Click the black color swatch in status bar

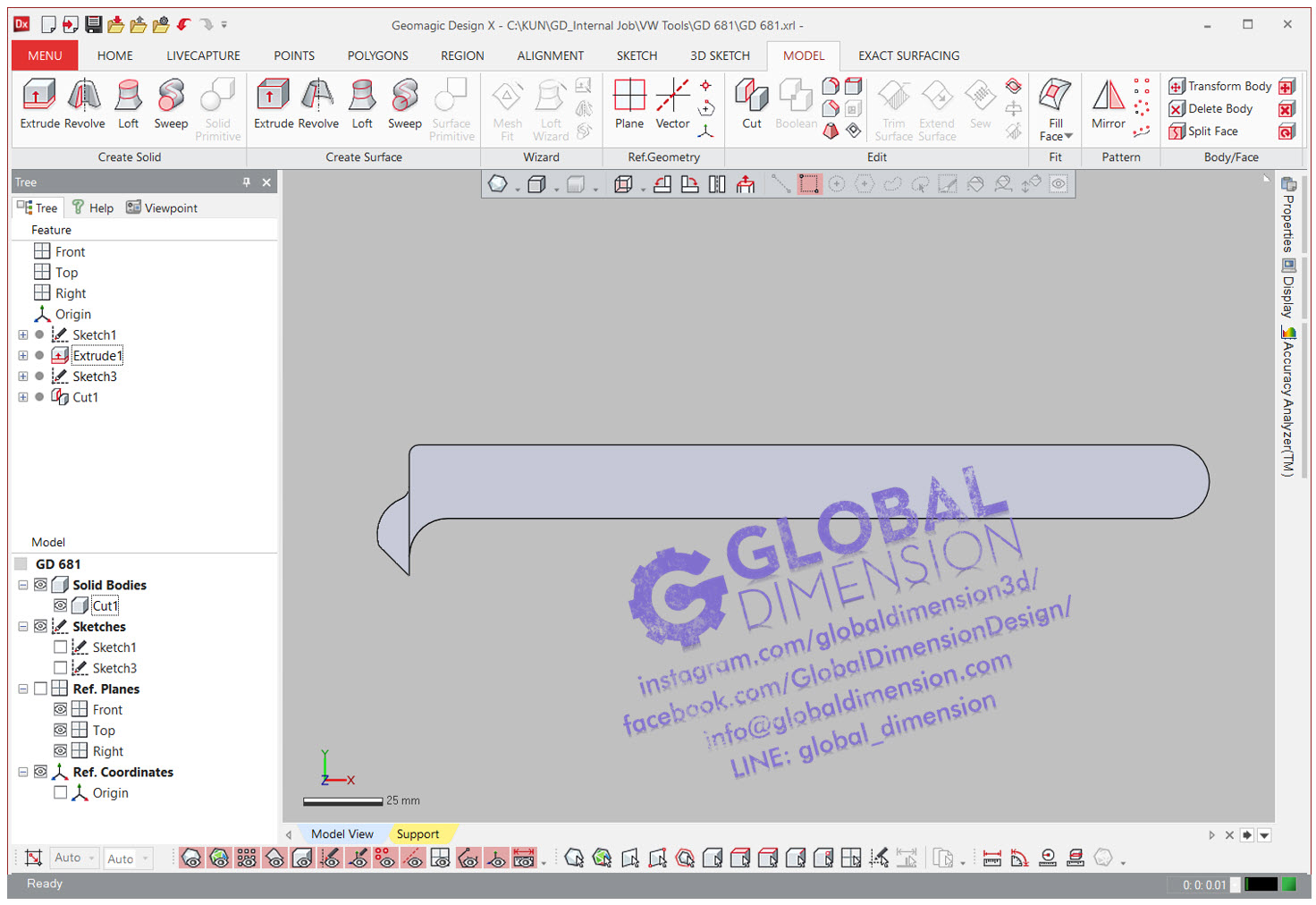1261,884
